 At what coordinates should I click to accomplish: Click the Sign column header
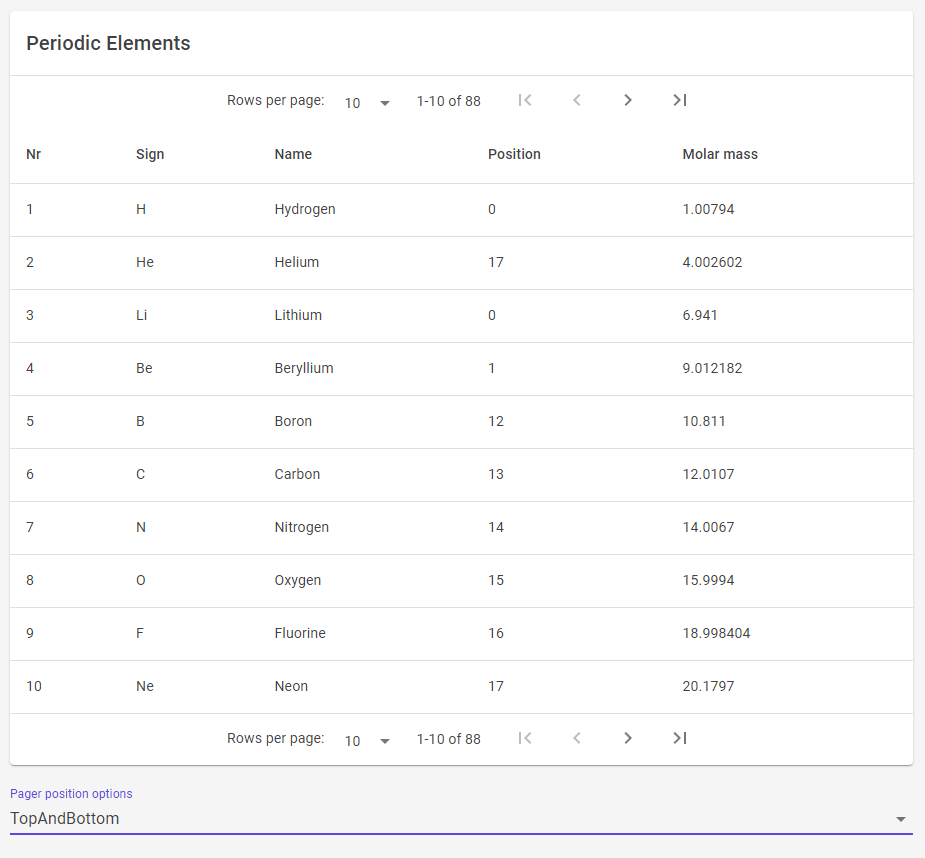(150, 154)
